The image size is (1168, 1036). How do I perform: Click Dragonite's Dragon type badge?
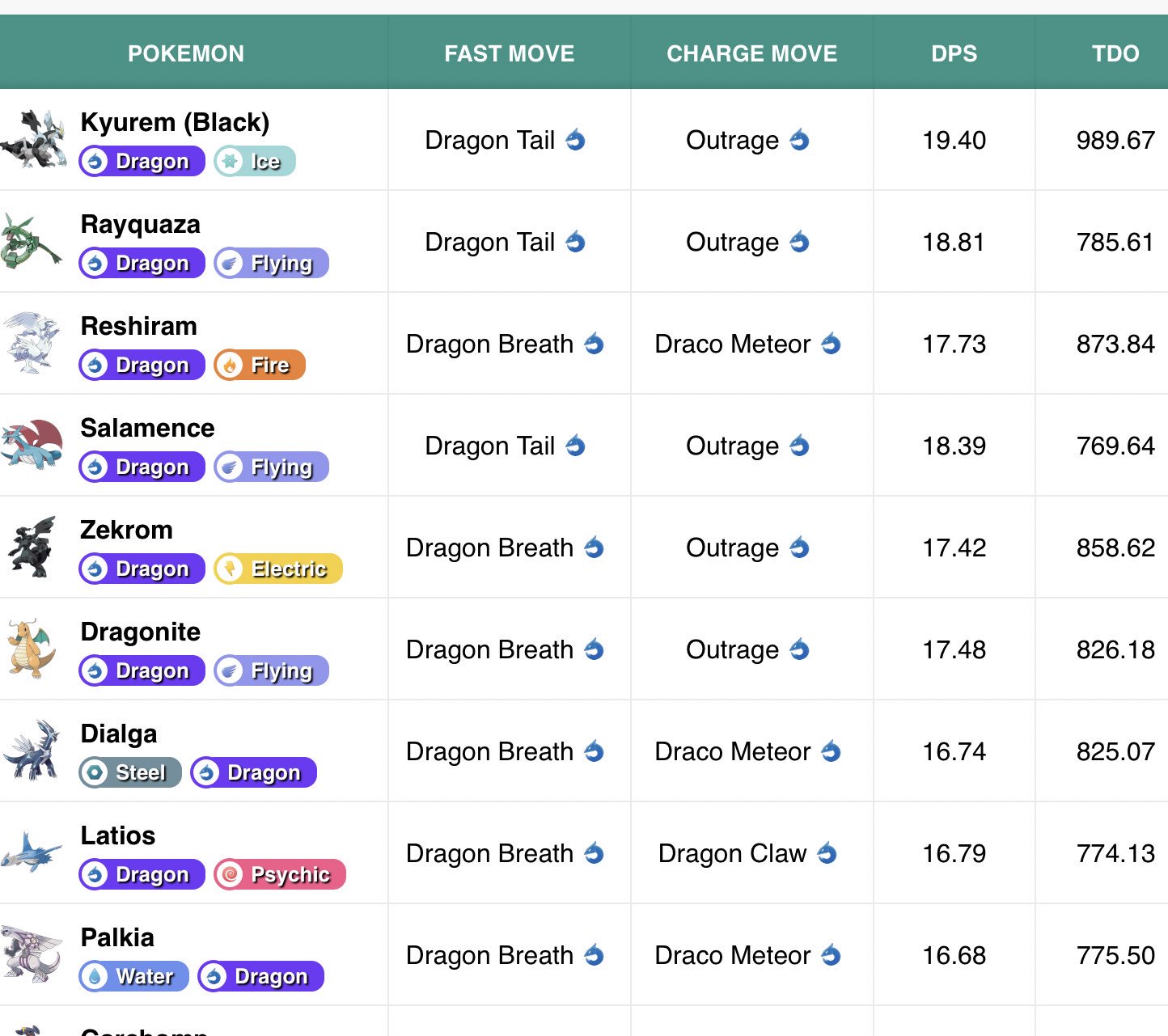pos(142,670)
